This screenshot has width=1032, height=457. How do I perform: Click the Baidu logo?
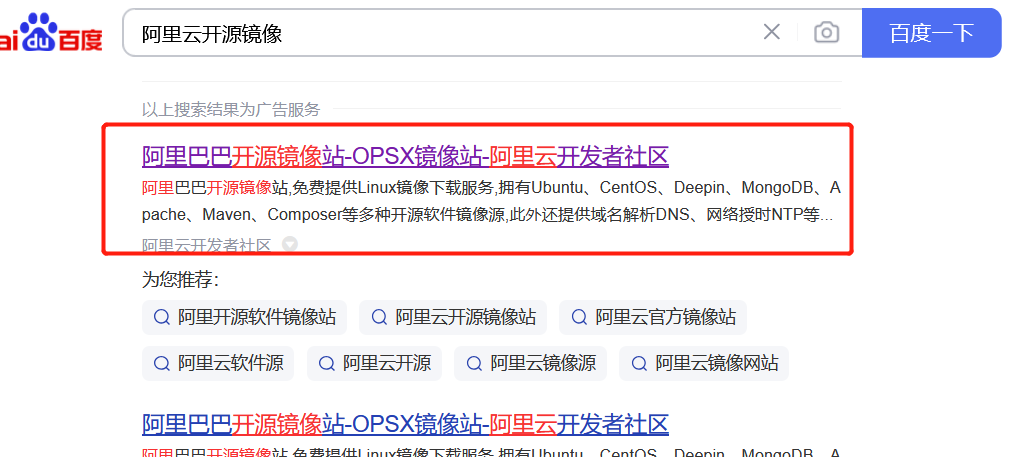coord(51,33)
